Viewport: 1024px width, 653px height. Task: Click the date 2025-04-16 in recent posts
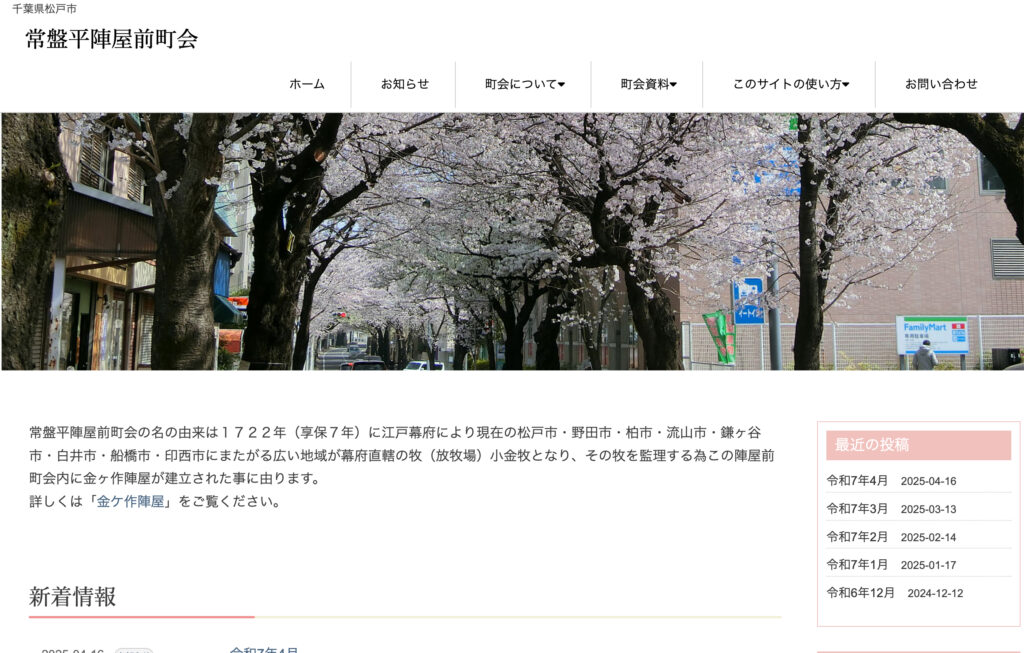click(x=928, y=481)
